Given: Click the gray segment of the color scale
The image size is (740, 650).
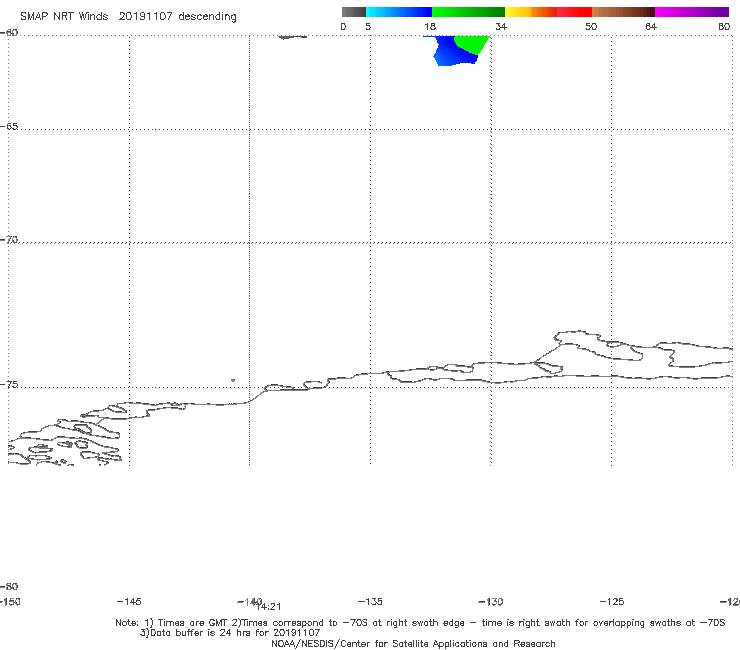Looking at the screenshot, I should tap(353, 12).
